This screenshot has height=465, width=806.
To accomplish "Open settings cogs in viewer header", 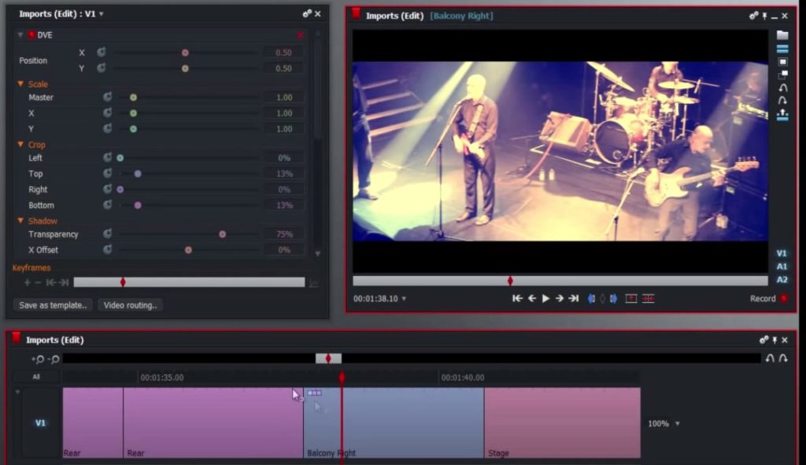I will pos(754,16).
